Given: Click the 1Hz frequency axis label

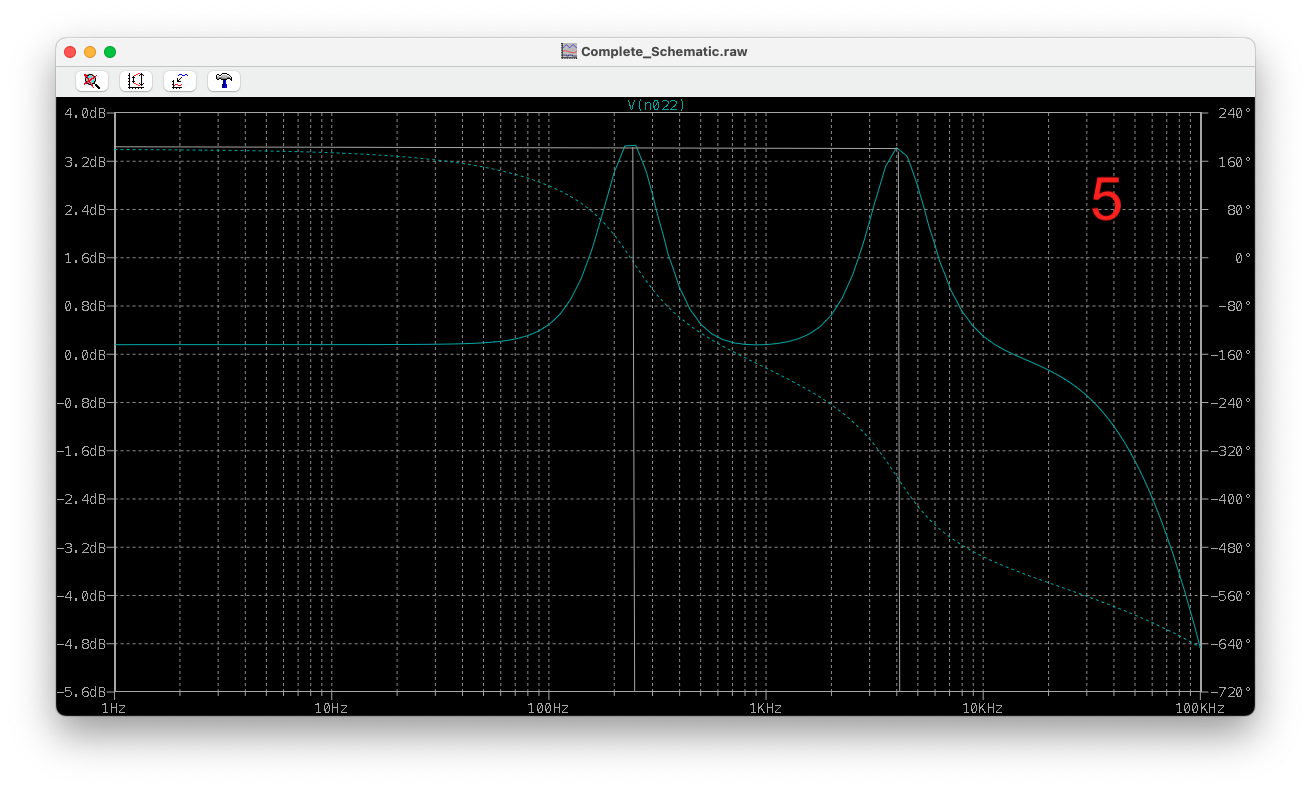Looking at the screenshot, I should click(115, 708).
